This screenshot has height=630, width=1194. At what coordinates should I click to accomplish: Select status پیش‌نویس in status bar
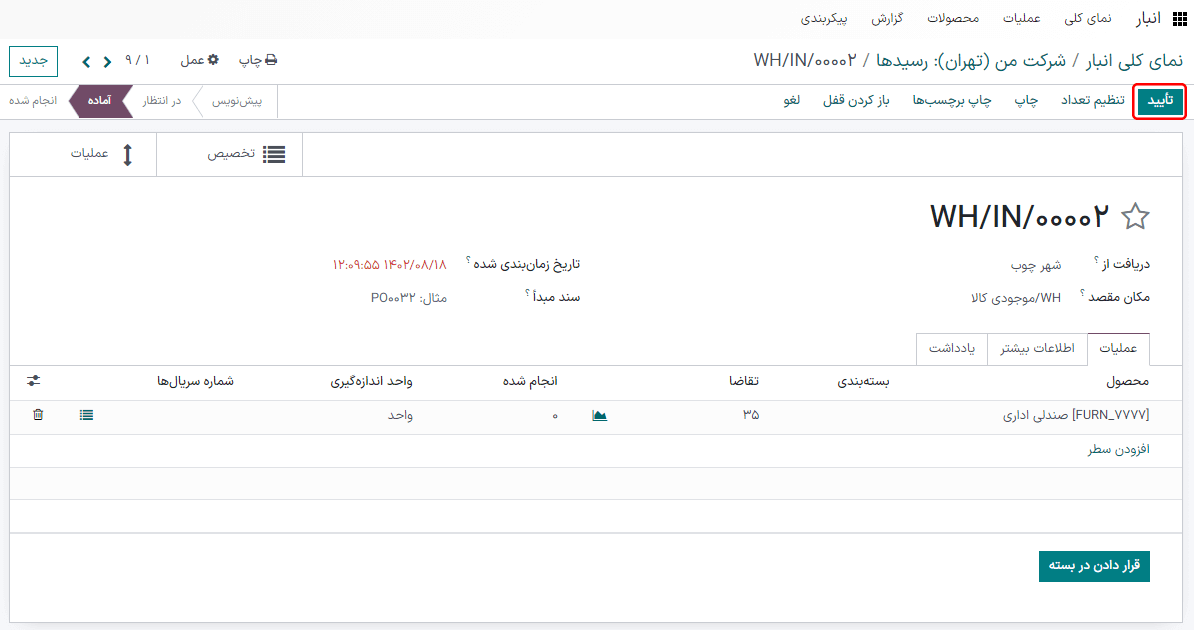coord(237,101)
